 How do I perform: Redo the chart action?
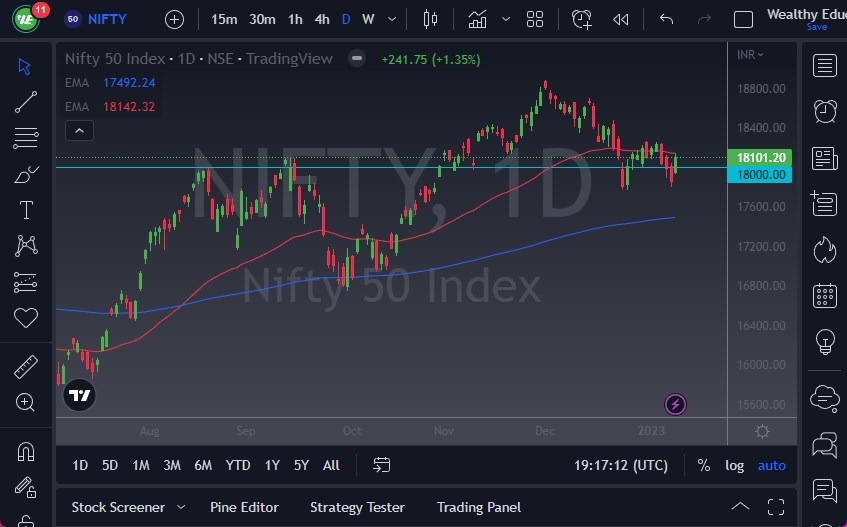[704, 19]
